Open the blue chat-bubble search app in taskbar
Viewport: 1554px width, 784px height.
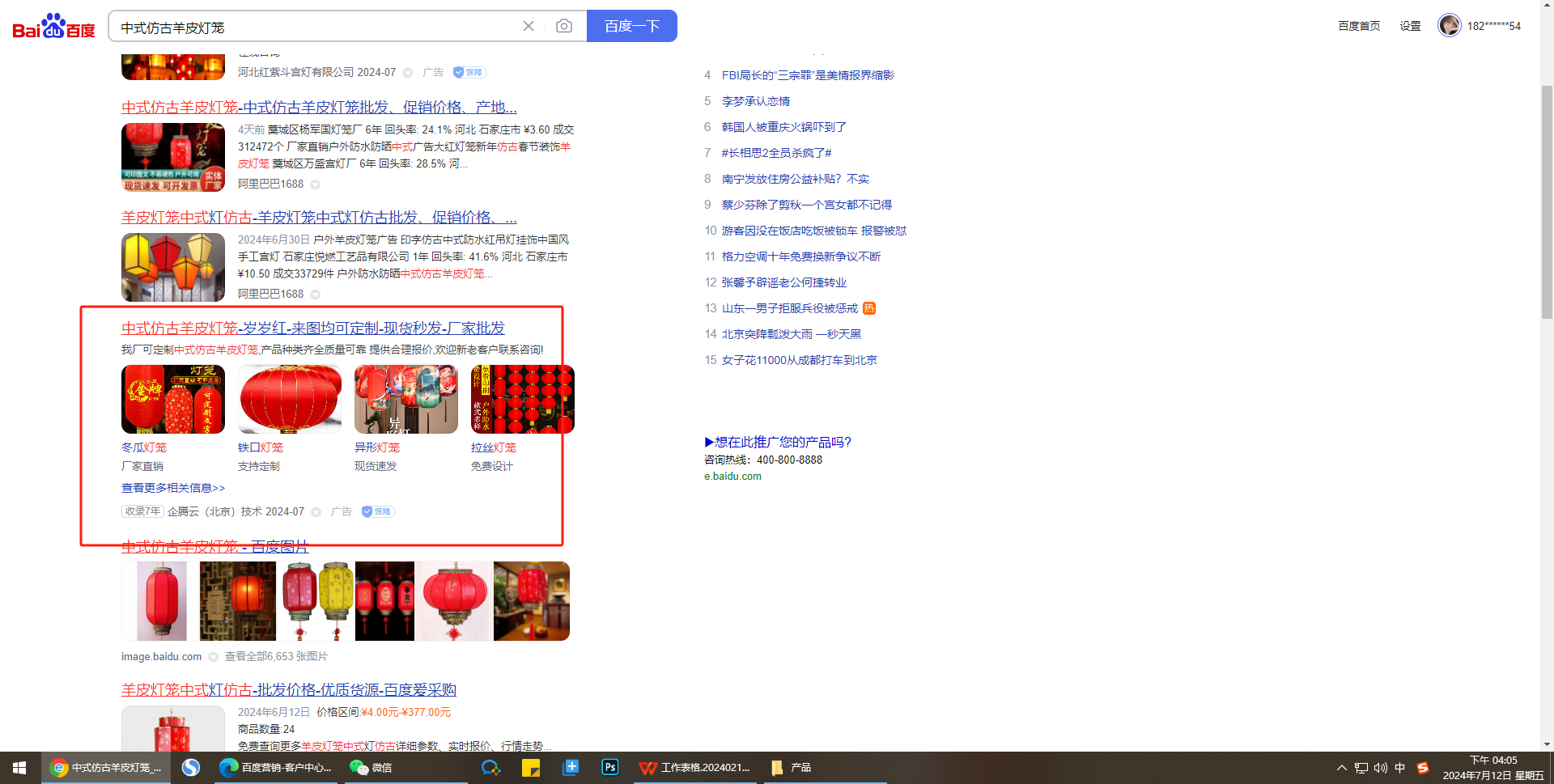click(490, 768)
